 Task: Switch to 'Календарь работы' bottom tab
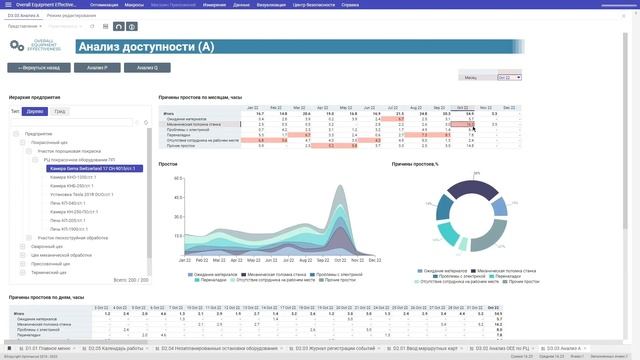tap(116, 349)
